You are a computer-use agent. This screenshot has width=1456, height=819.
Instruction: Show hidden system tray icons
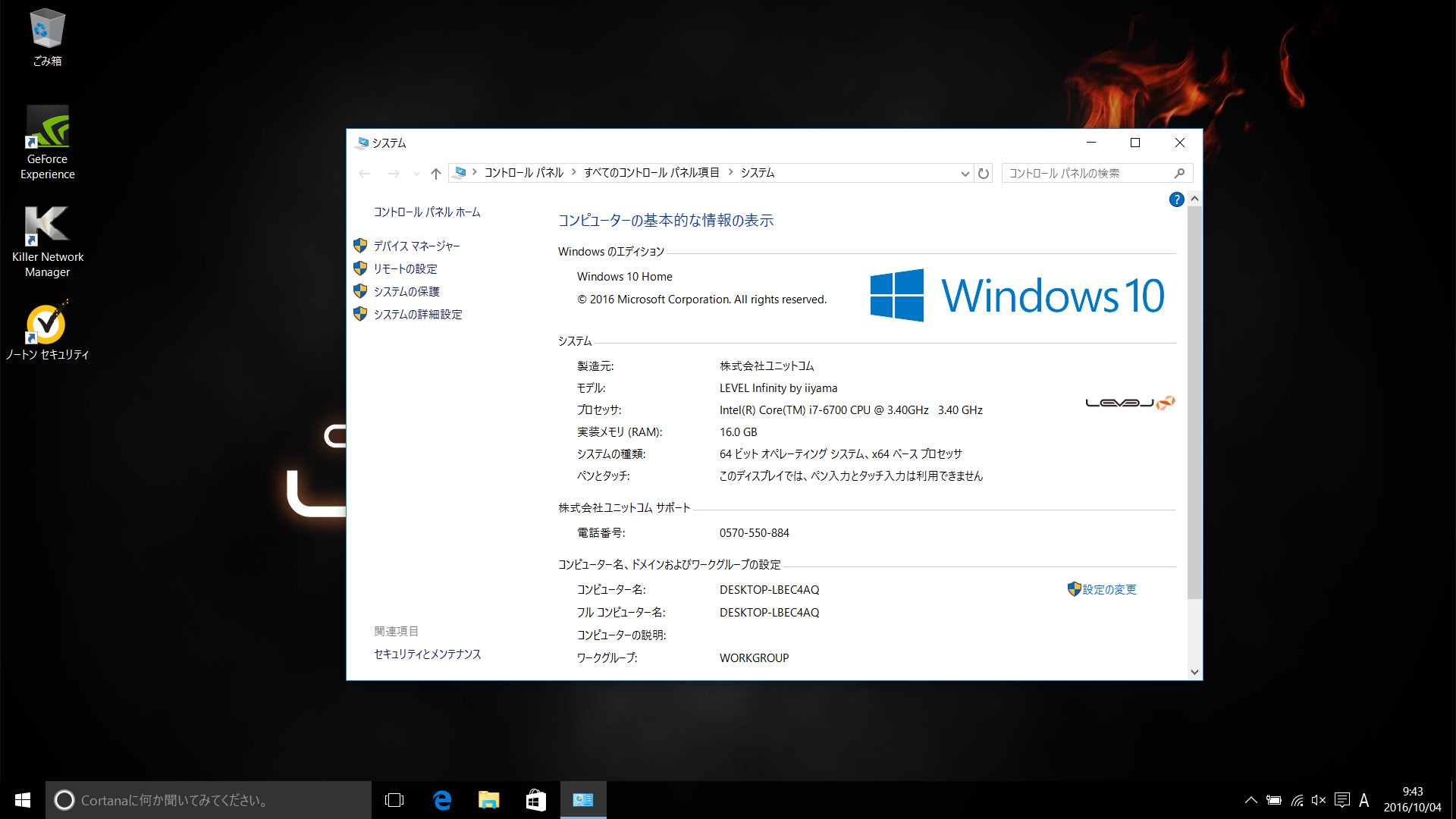pos(1251,800)
